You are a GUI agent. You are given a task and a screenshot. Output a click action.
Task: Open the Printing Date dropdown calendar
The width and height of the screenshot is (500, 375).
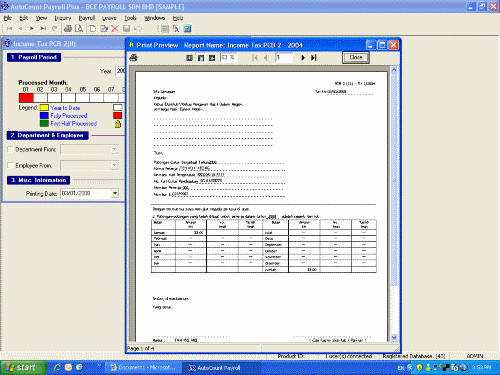click(115, 193)
